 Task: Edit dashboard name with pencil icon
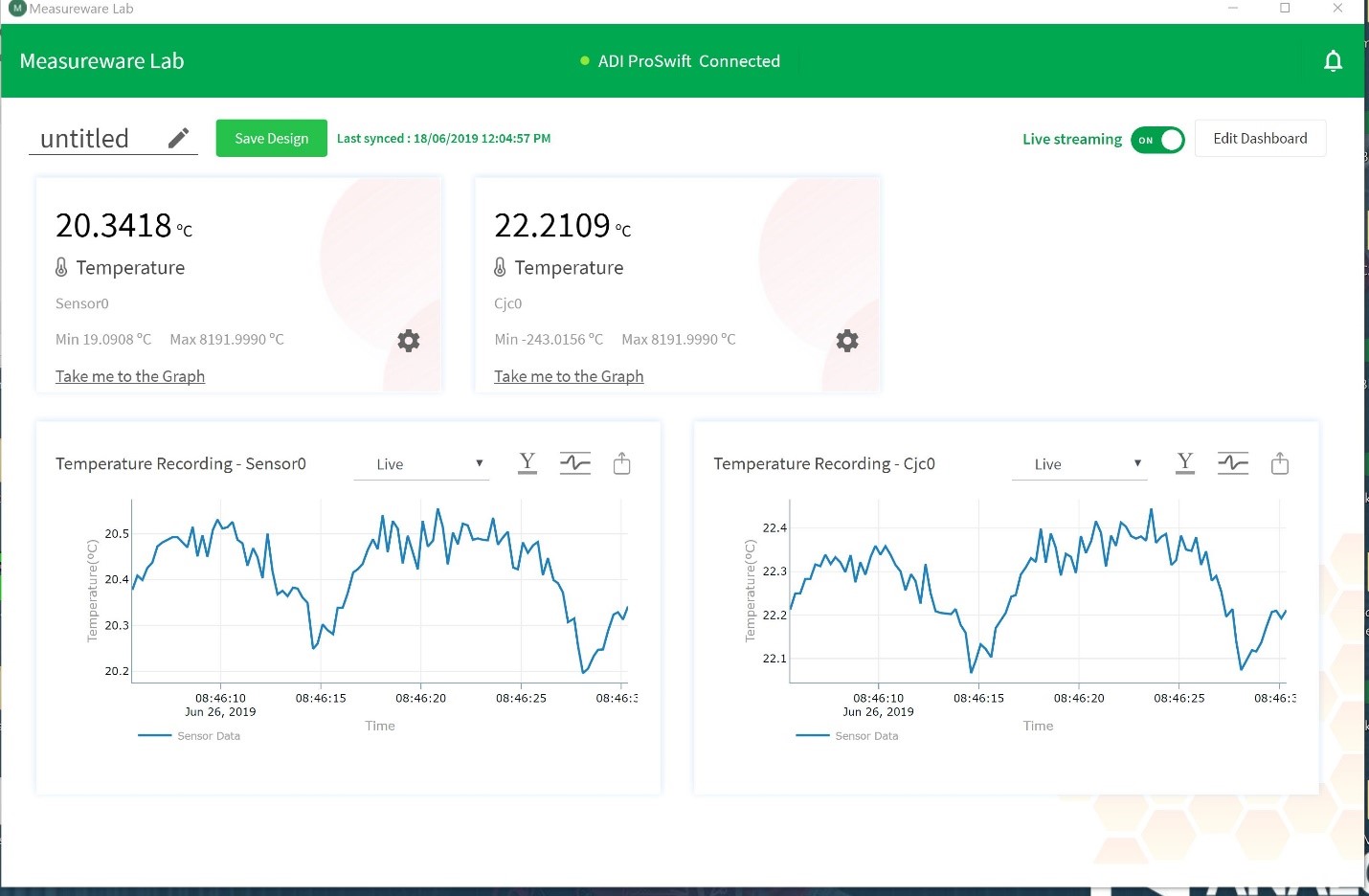point(178,139)
